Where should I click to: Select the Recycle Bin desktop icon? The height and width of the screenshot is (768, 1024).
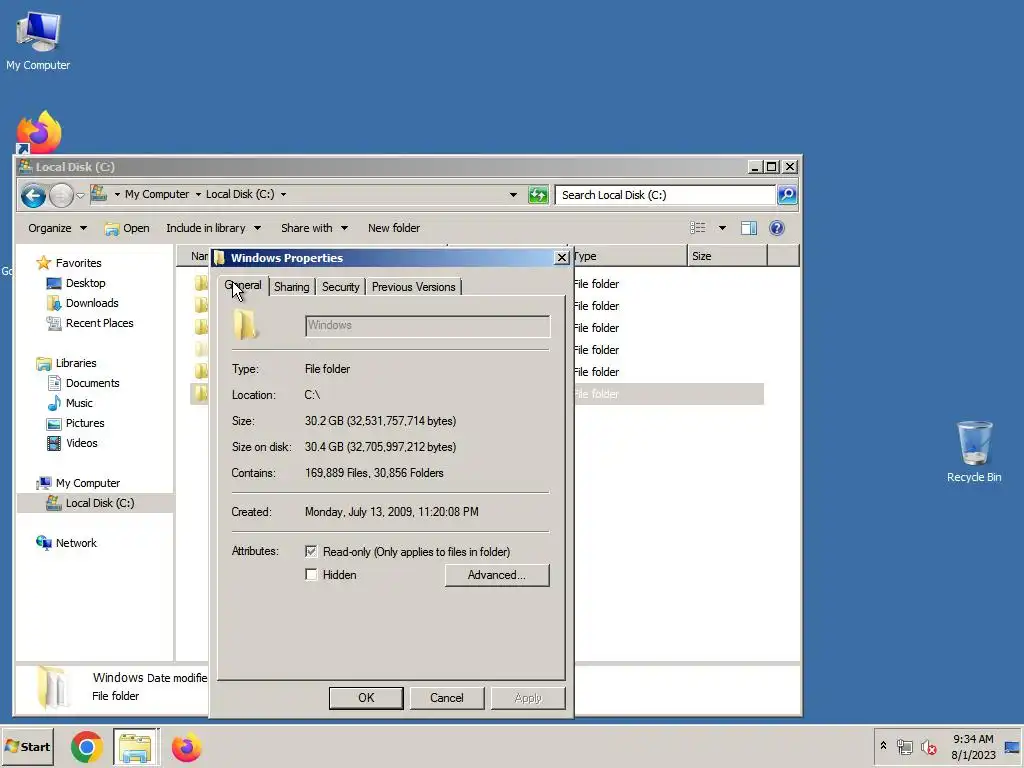974,452
